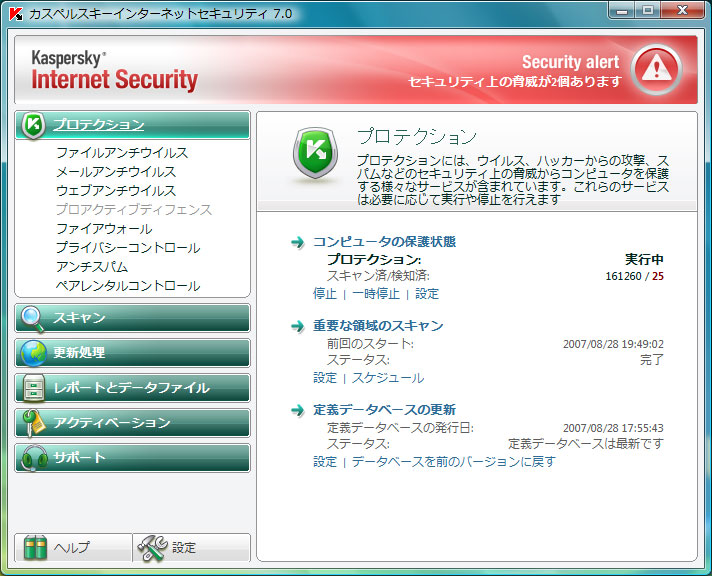Image resolution: width=712 pixels, height=576 pixels.
Task: Open the アクティベーション section
Action: (132, 423)
